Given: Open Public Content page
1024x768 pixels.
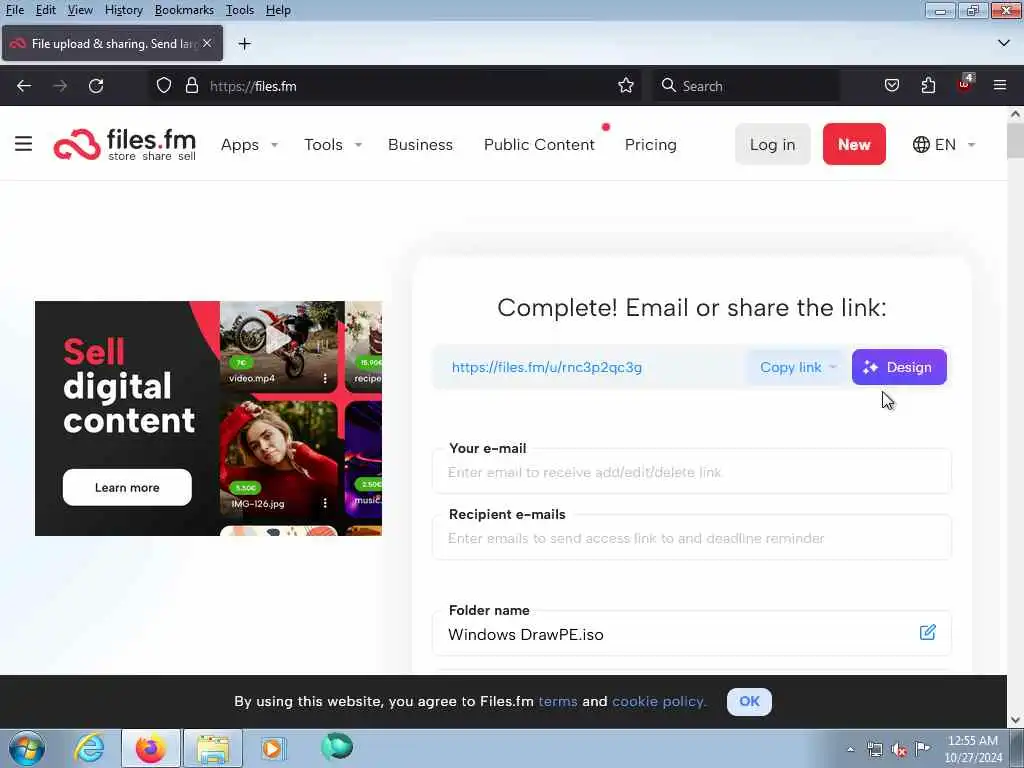Looking at the screenshot, I should (539, 144).
